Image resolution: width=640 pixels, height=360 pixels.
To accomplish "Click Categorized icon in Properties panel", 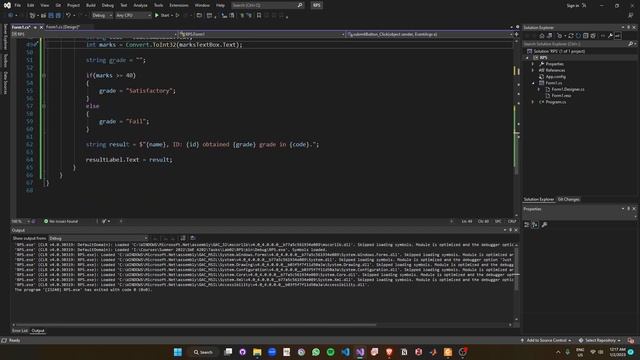I will (527, 224).
